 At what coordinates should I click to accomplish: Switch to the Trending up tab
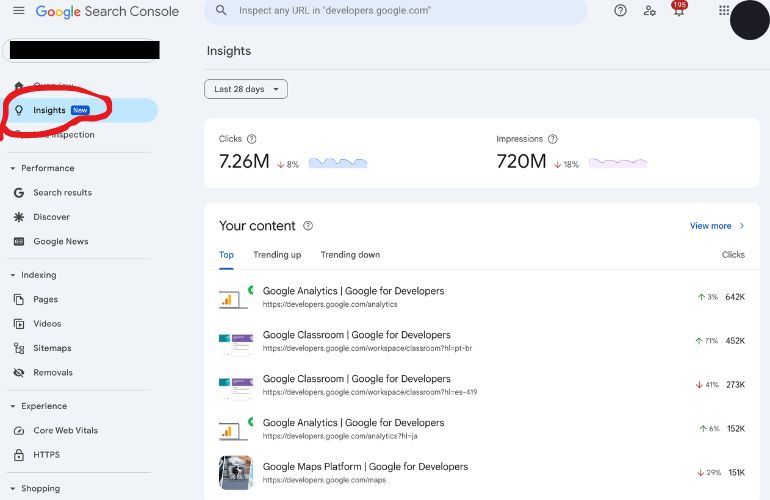[277, 254]
